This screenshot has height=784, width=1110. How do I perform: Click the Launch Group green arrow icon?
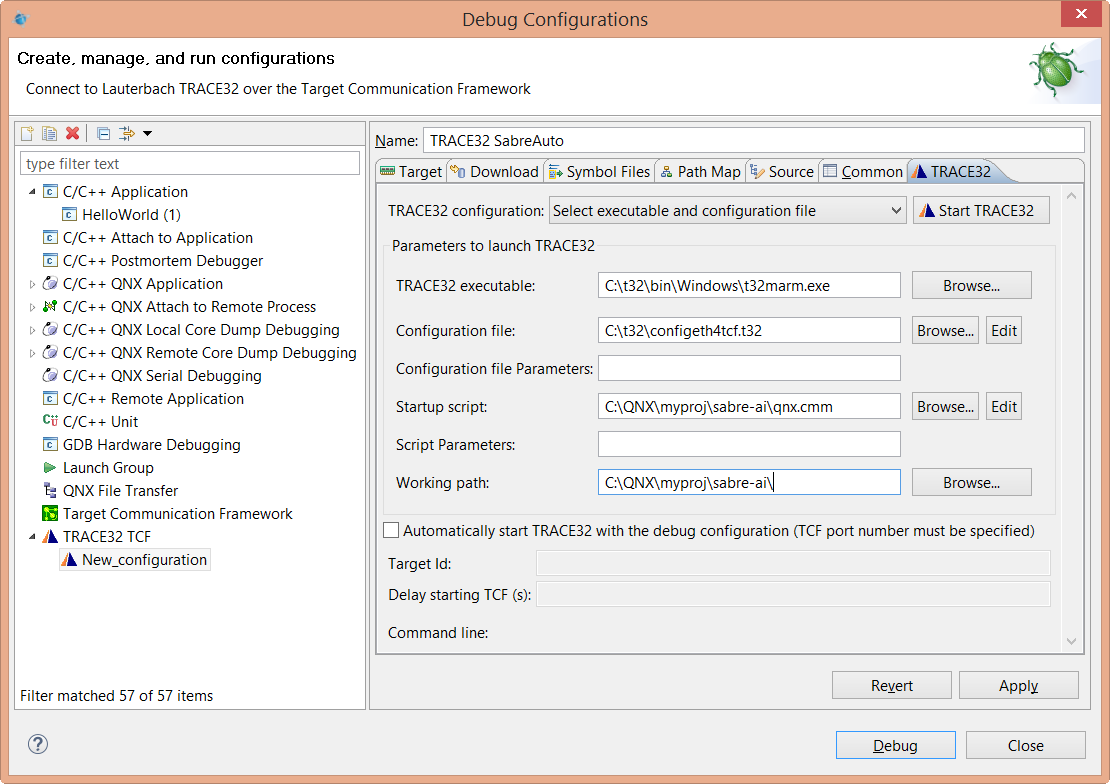(x=50, y=467)
